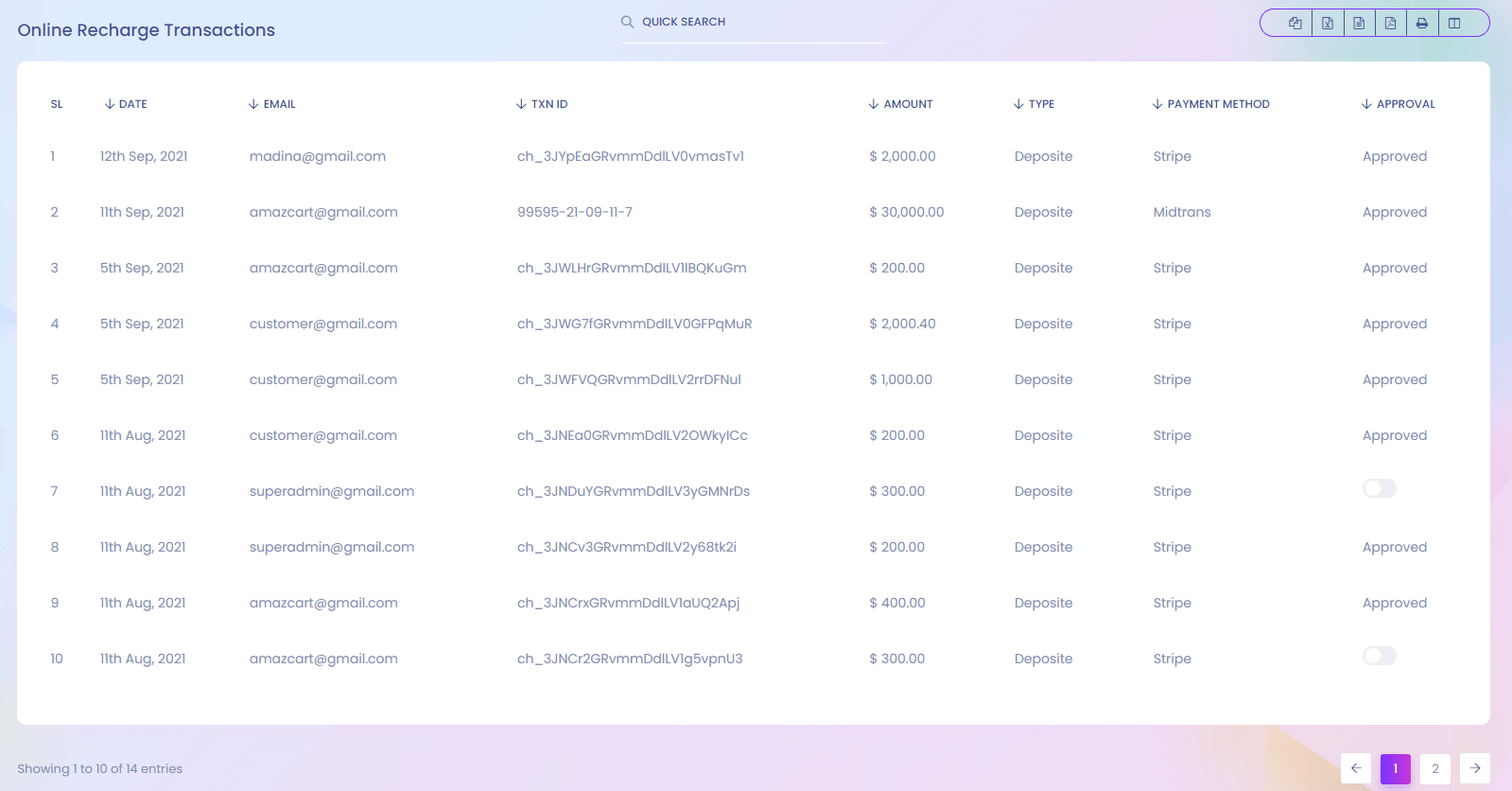The image size is (1512, 791).
Task: Export the transactions as PDF
Action: tap(1390, 23)
